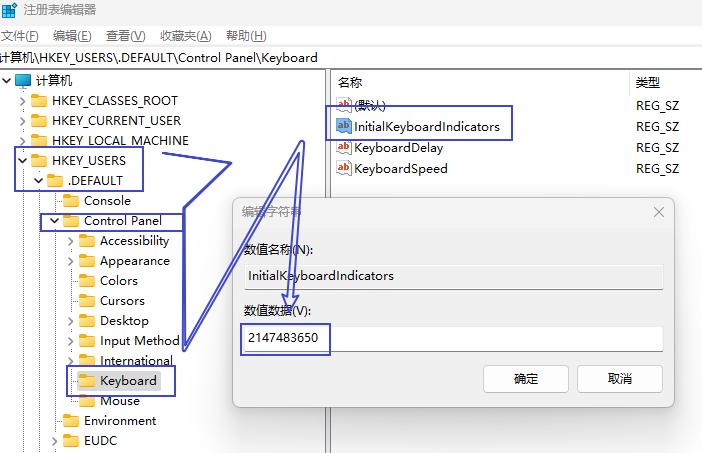Screen dimensions: 702x453
Task: Collapse the HKEY_USERS tree node
Action: pyautogui.click(x=22, y=161)
